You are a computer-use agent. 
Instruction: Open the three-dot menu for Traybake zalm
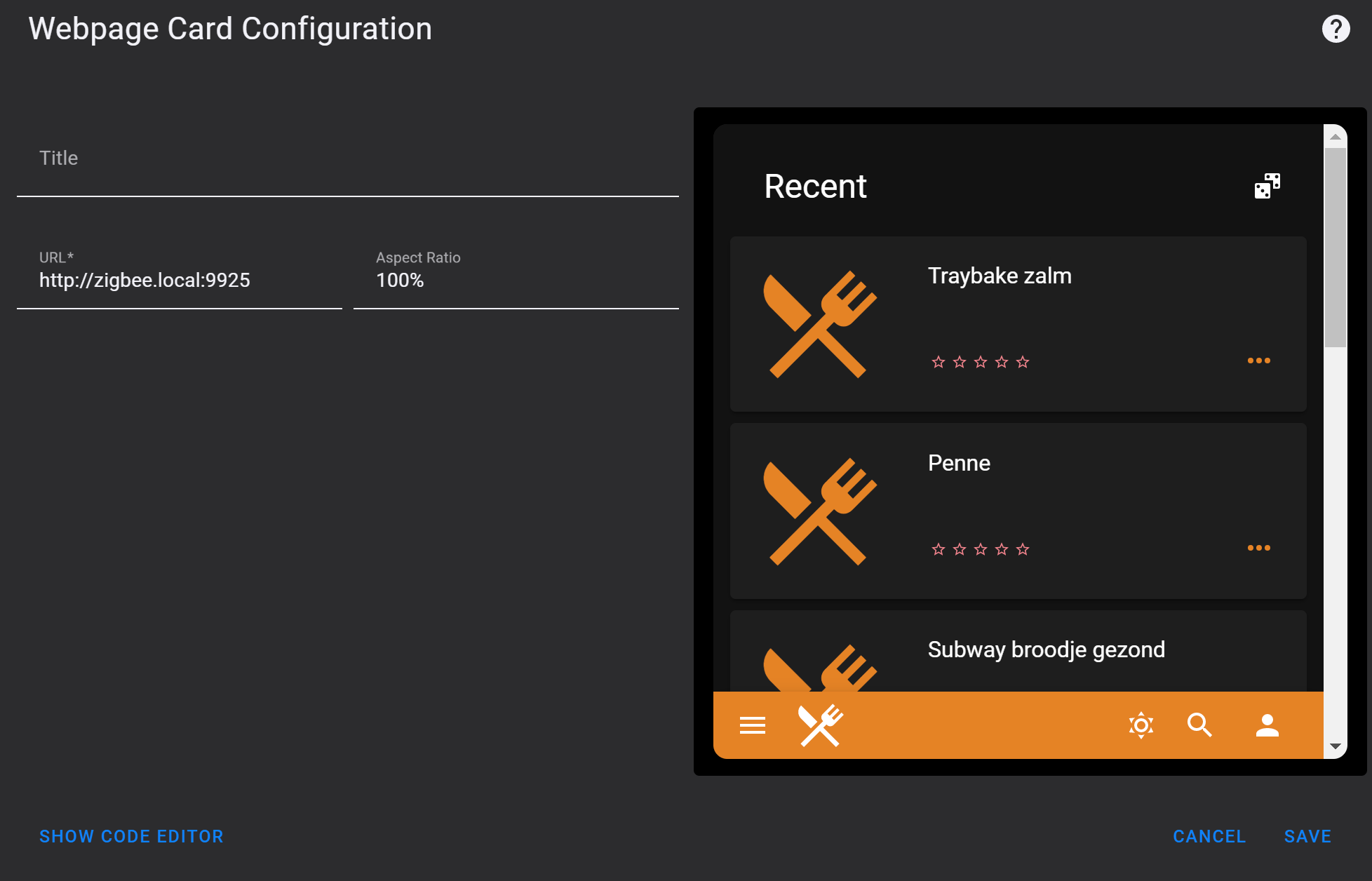(x=1258, y=361)
